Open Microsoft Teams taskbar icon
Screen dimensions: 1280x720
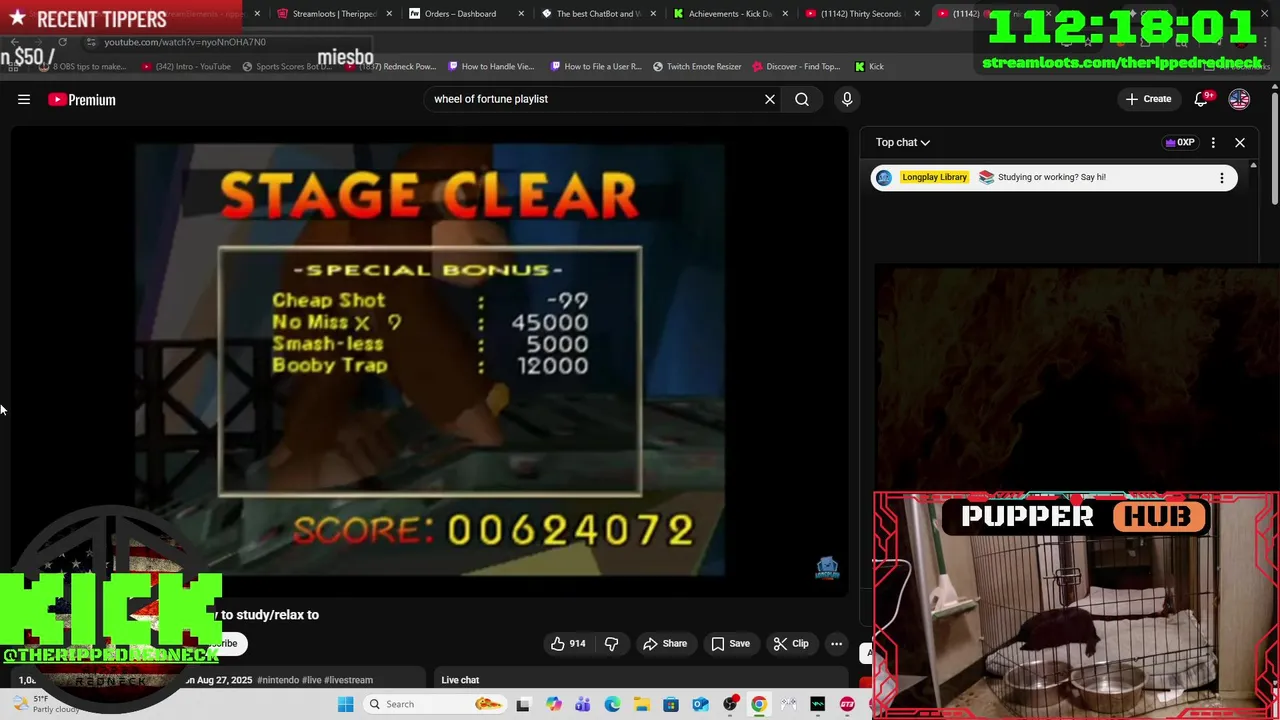pos(583,704)
